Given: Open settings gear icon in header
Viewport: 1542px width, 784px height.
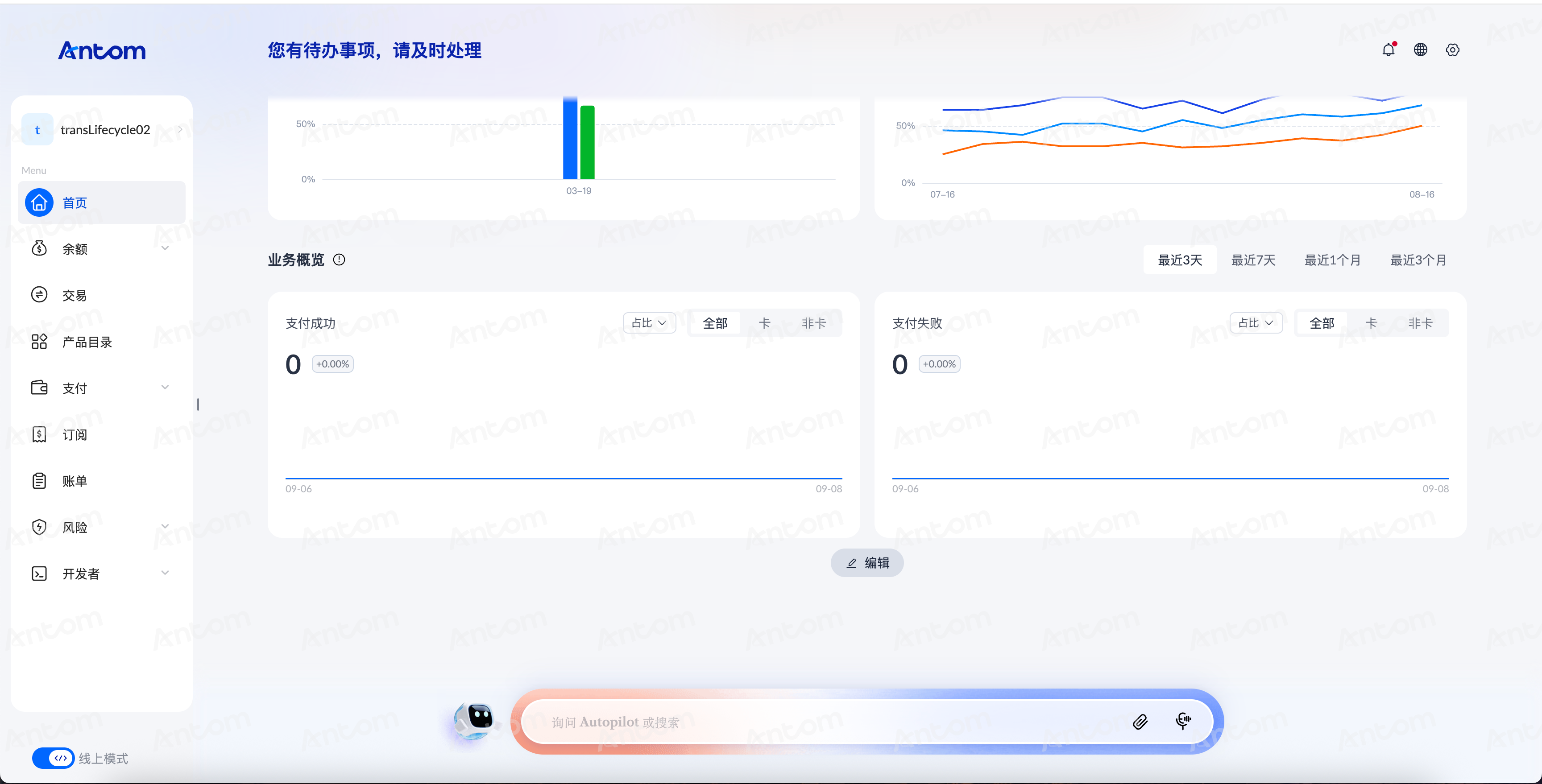Looking at the screenshot, I should point(1453,50).
